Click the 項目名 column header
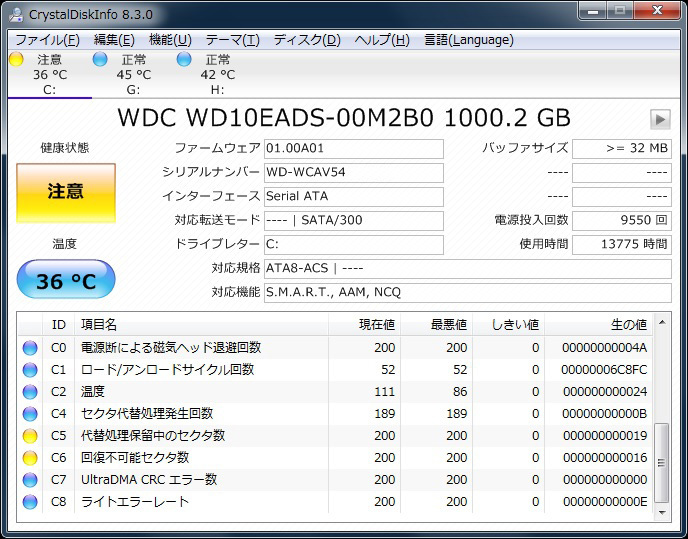Image resolution: width=688 pixels, height=539 pixels. [x=201, y=325]
